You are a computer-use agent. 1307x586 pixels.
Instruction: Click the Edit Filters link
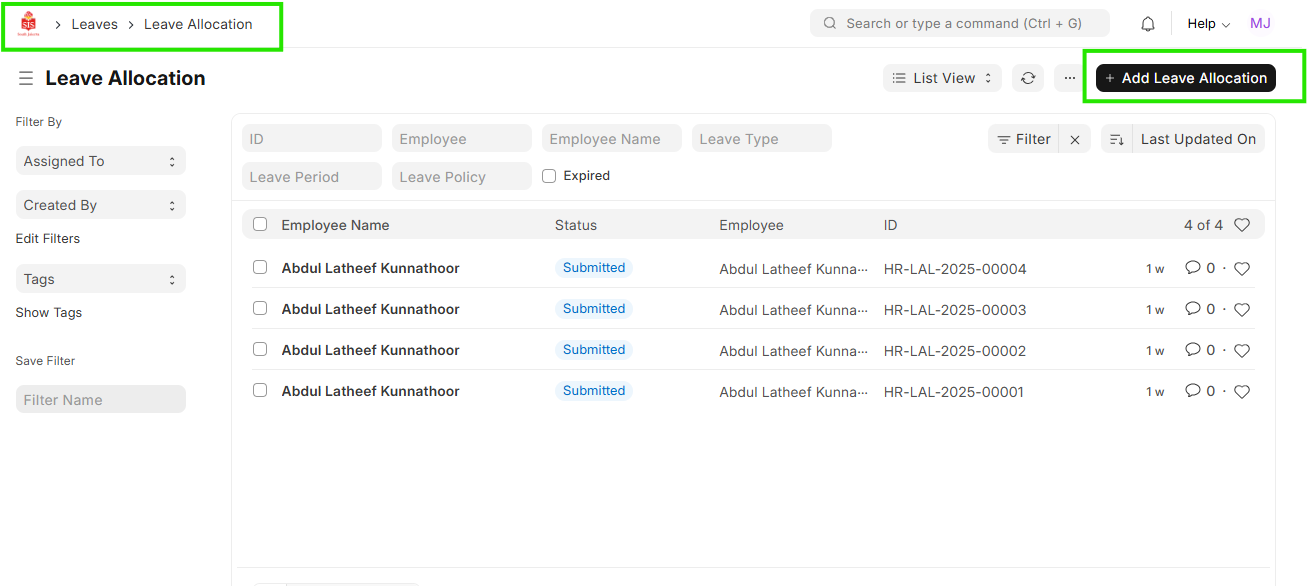coord(48,239)
